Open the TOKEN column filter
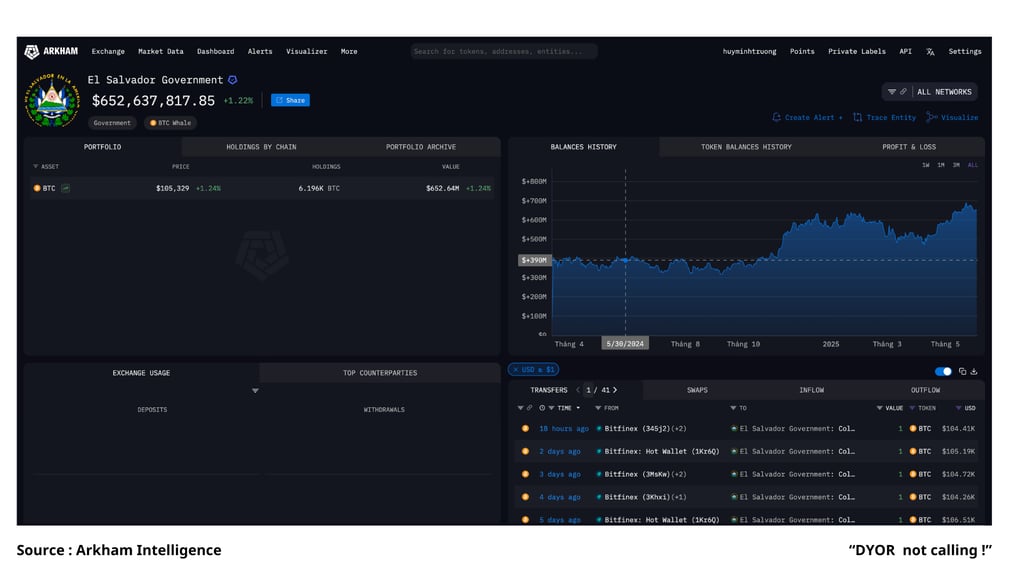This screenshot has height=563, width=1024. [912, 408]
